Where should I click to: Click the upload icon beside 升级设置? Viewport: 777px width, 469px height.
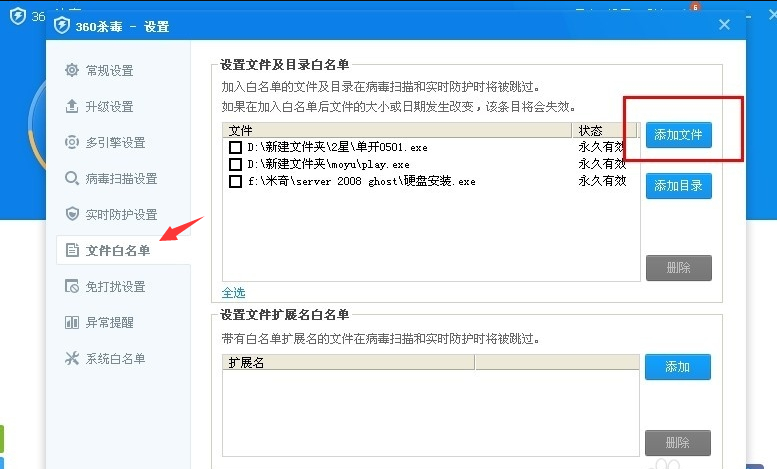point(72,106)
